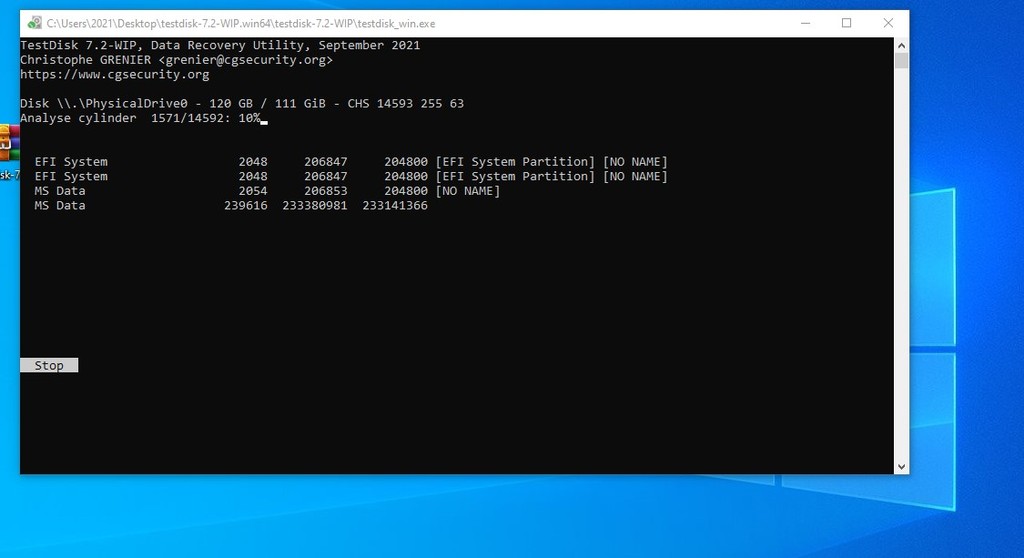Maximize the testdisk_win.exe window
Viewport: 1024px width, 558px height.
(846, 24)
